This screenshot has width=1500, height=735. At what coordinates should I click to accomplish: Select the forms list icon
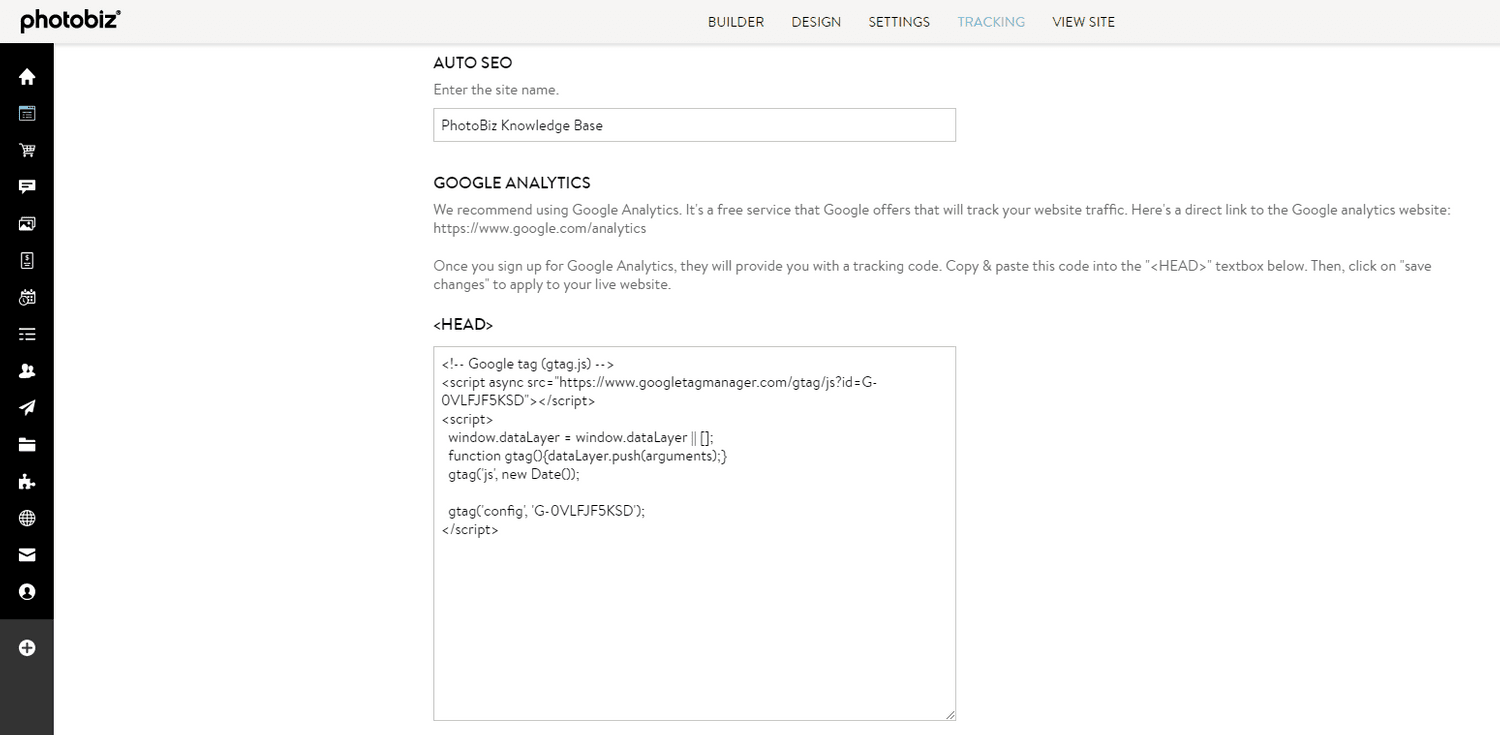point(26,333)
